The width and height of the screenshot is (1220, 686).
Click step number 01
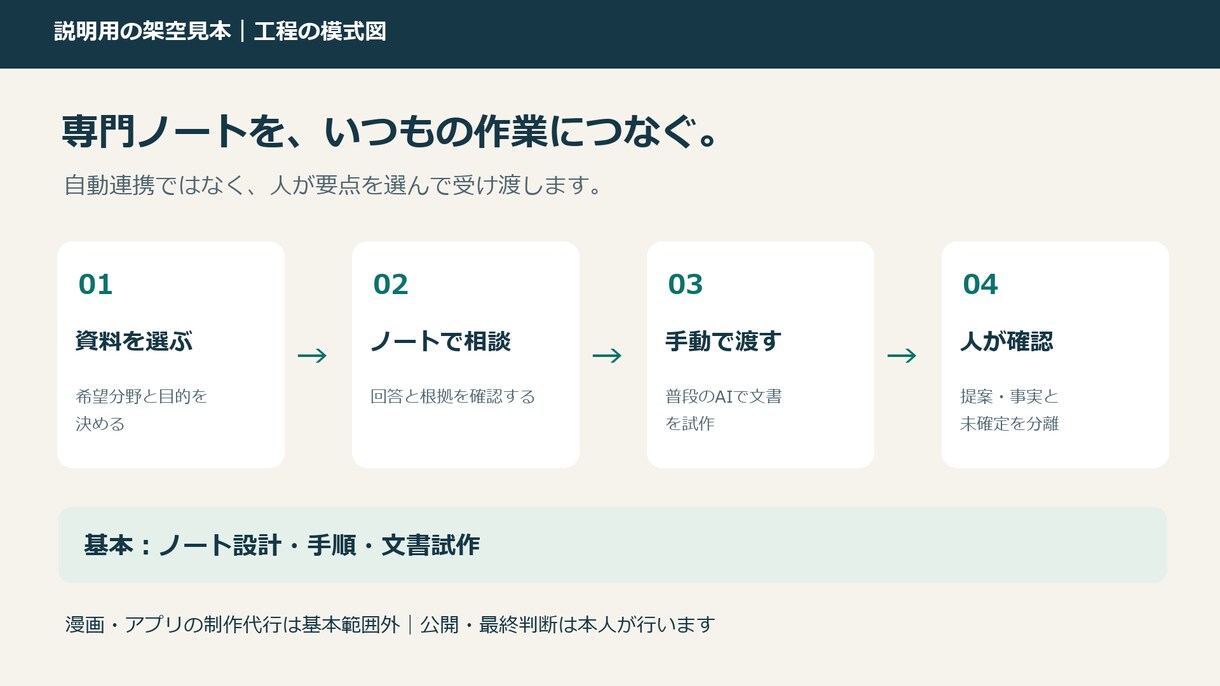[x=96, y=285]
